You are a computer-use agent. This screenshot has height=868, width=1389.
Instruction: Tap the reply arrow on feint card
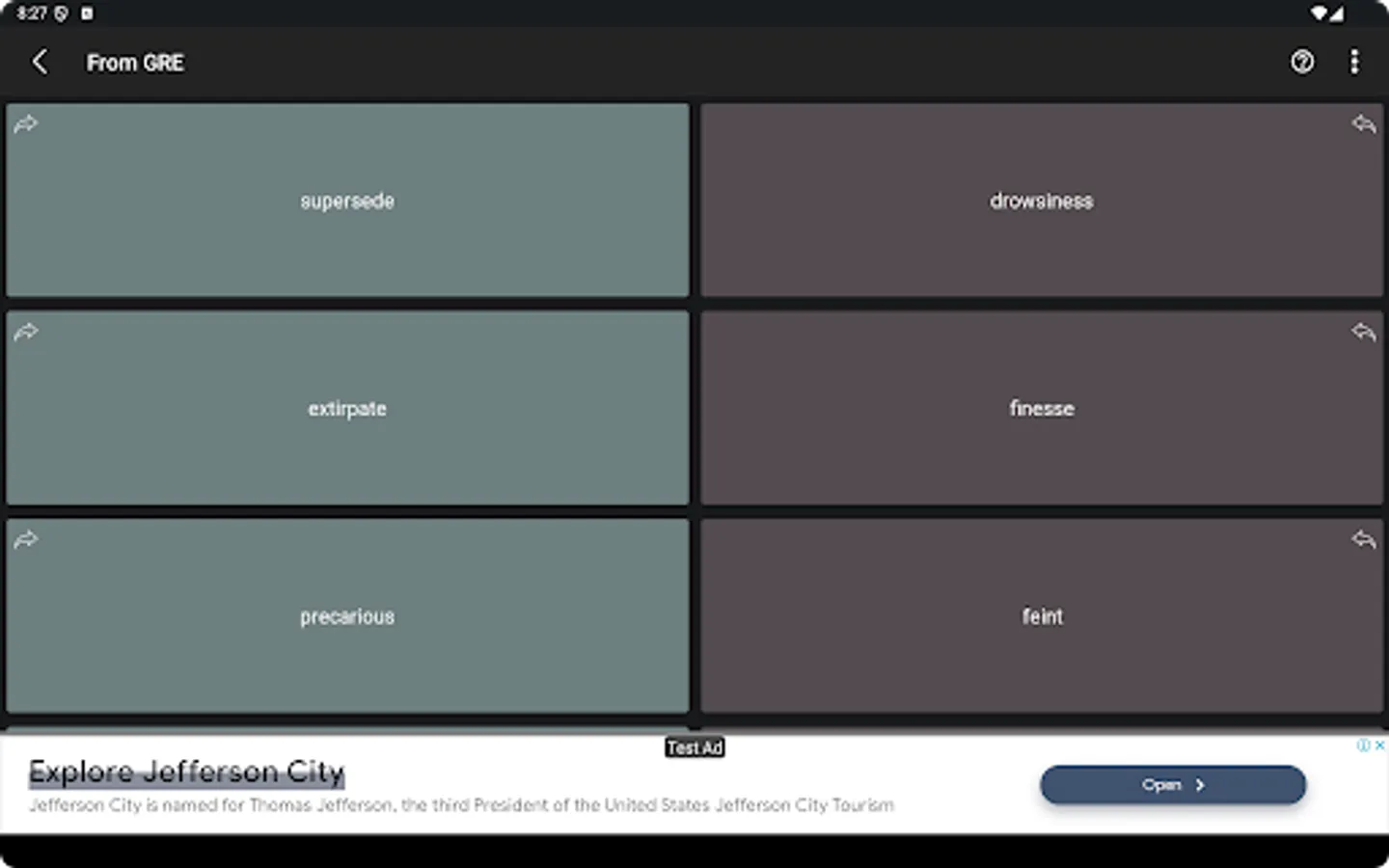click(x=1364, y=540)
